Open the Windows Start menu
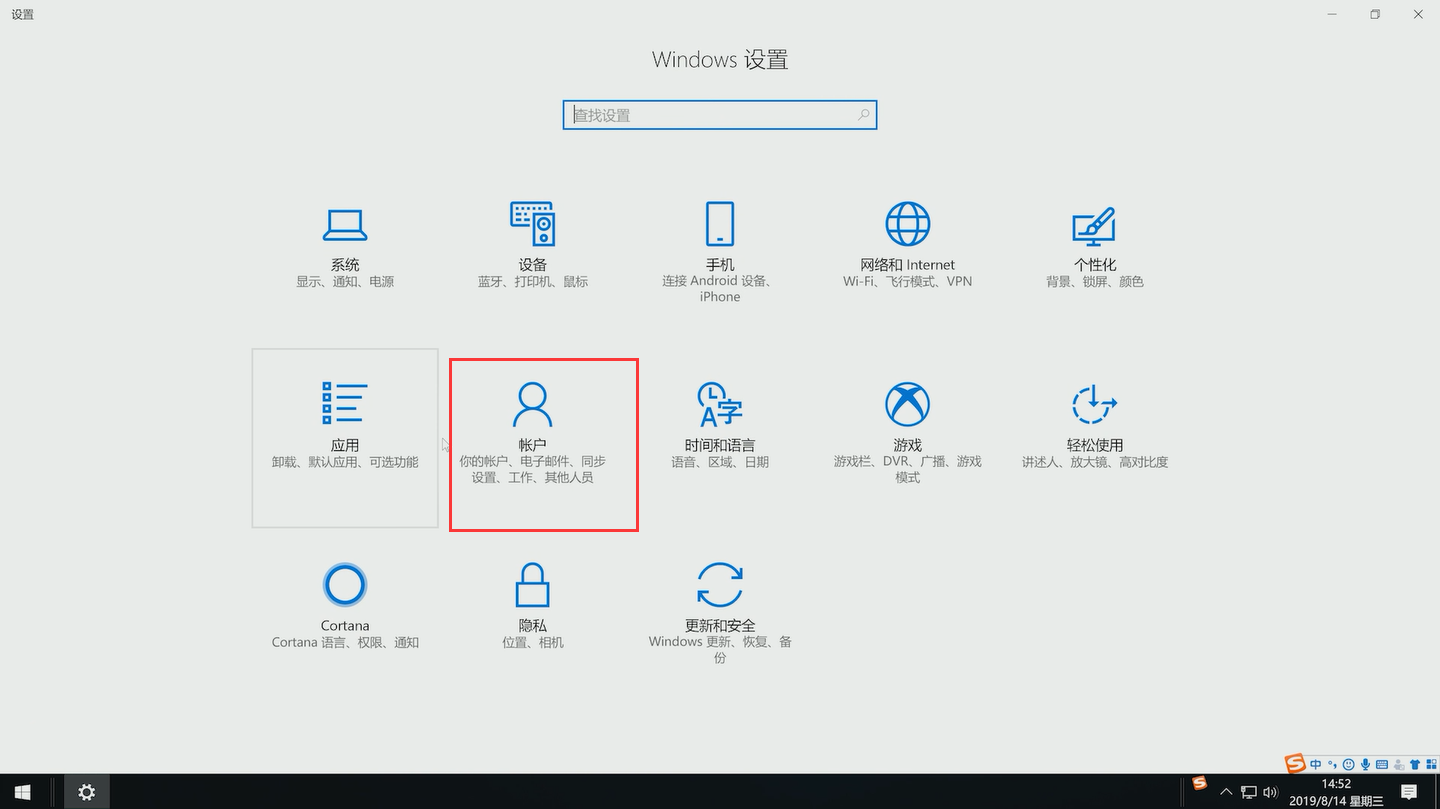 click(x=22, y=792)
